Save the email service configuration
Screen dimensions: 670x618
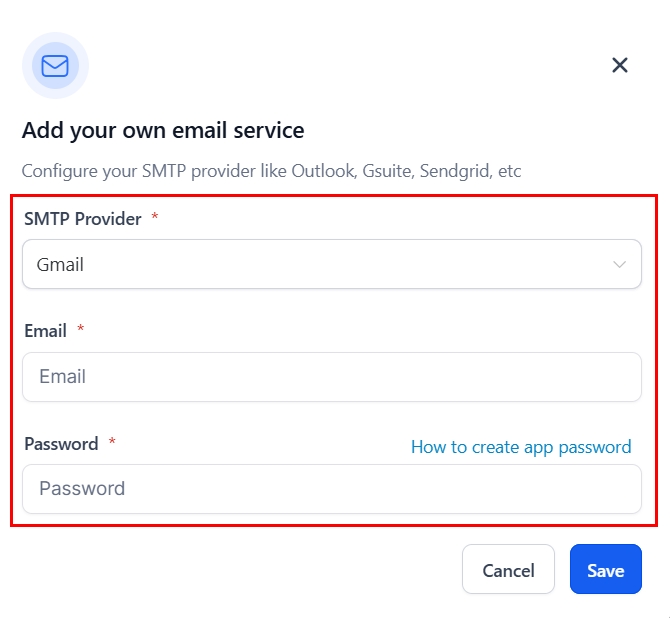tap(605, 570)
